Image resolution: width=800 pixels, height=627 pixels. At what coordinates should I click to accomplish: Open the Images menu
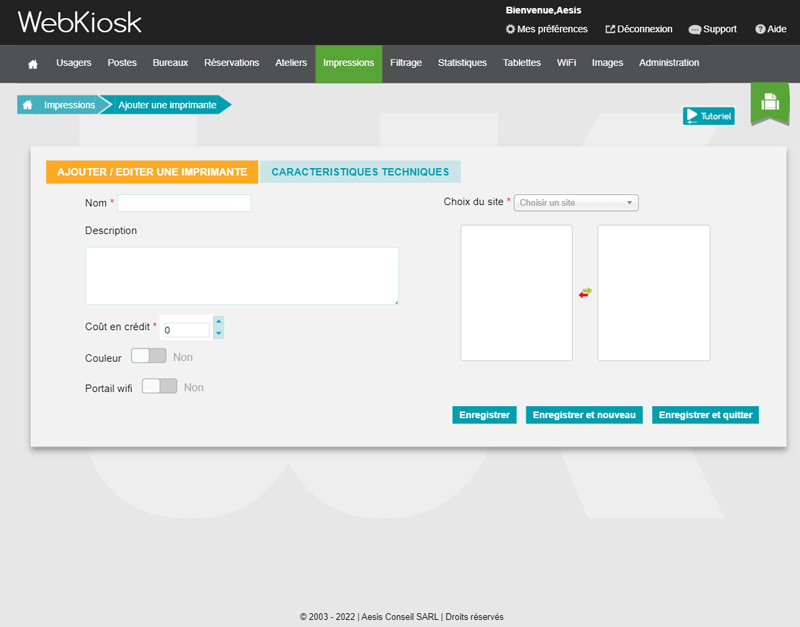pos(607,63)
